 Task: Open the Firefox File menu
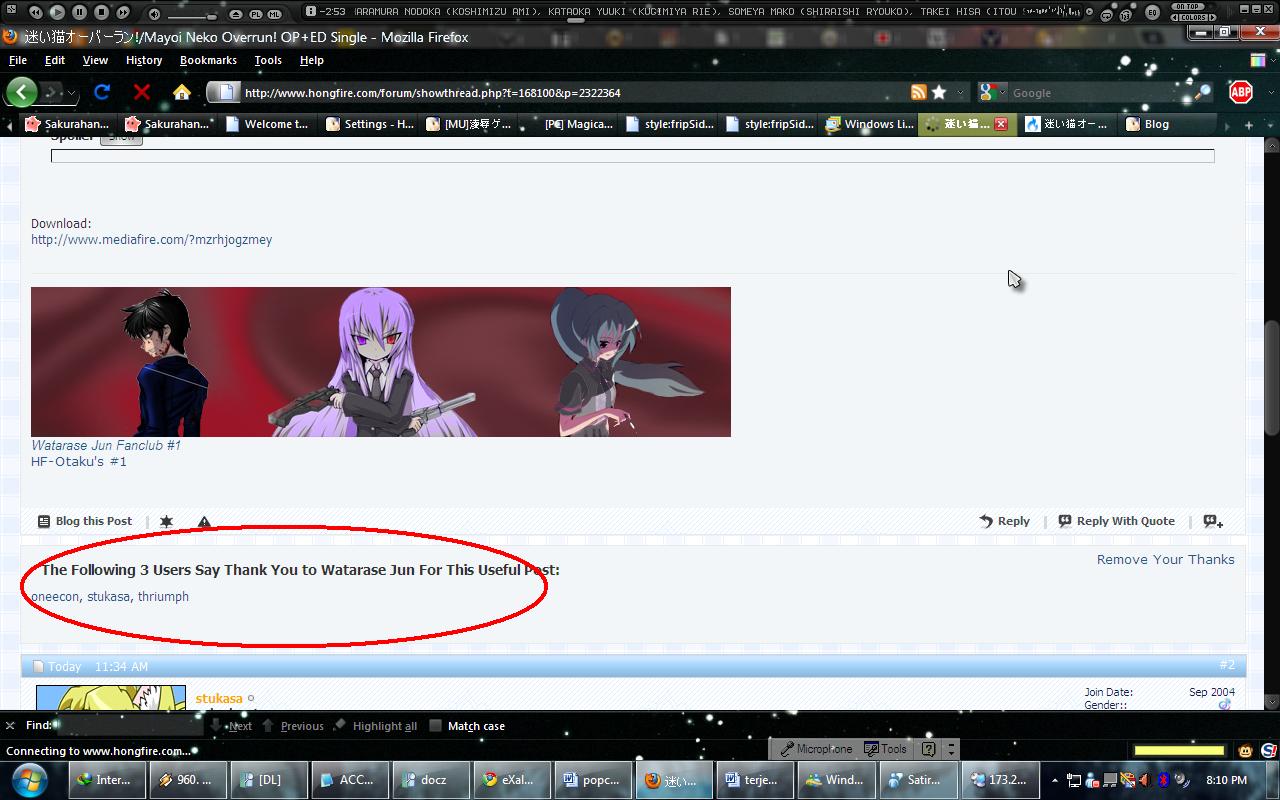[x=18, y=60]
